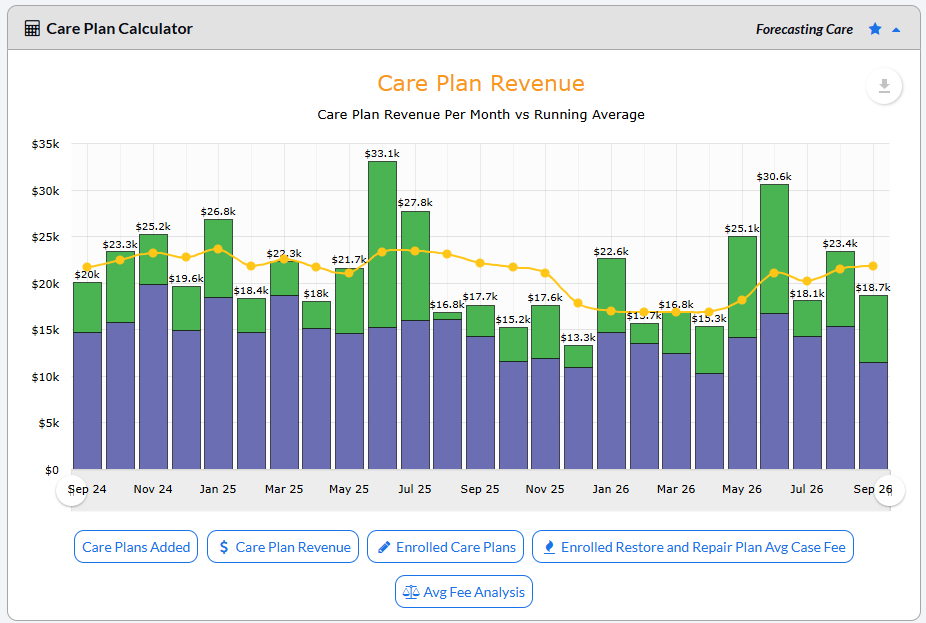The width and height of the screenshot is (926, 623).
Task: Click the calculator icon beside Care Plan Calculator
Action: click(x=32, y=28)
